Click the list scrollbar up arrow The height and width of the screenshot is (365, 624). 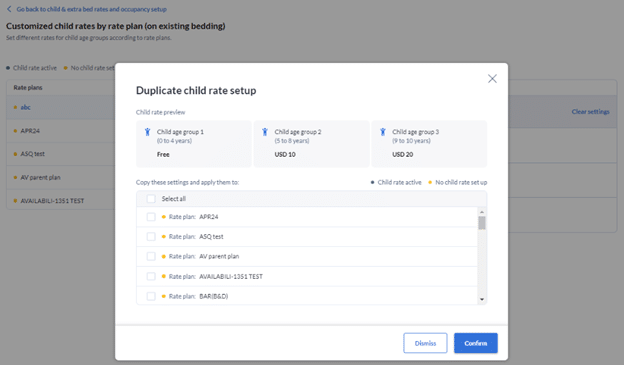point(482,212)
